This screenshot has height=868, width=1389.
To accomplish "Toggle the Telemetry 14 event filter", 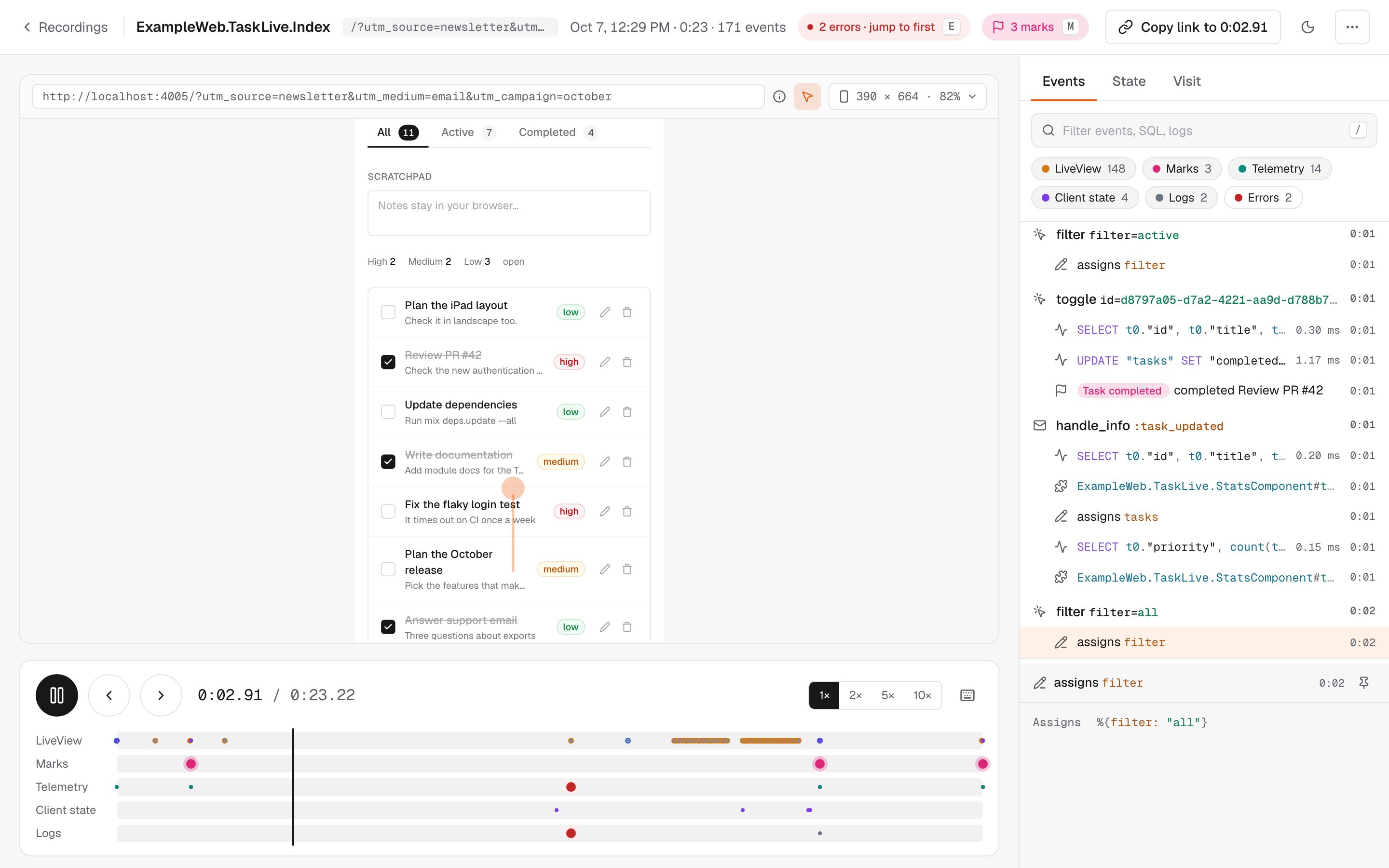I will pos(1280,169).
